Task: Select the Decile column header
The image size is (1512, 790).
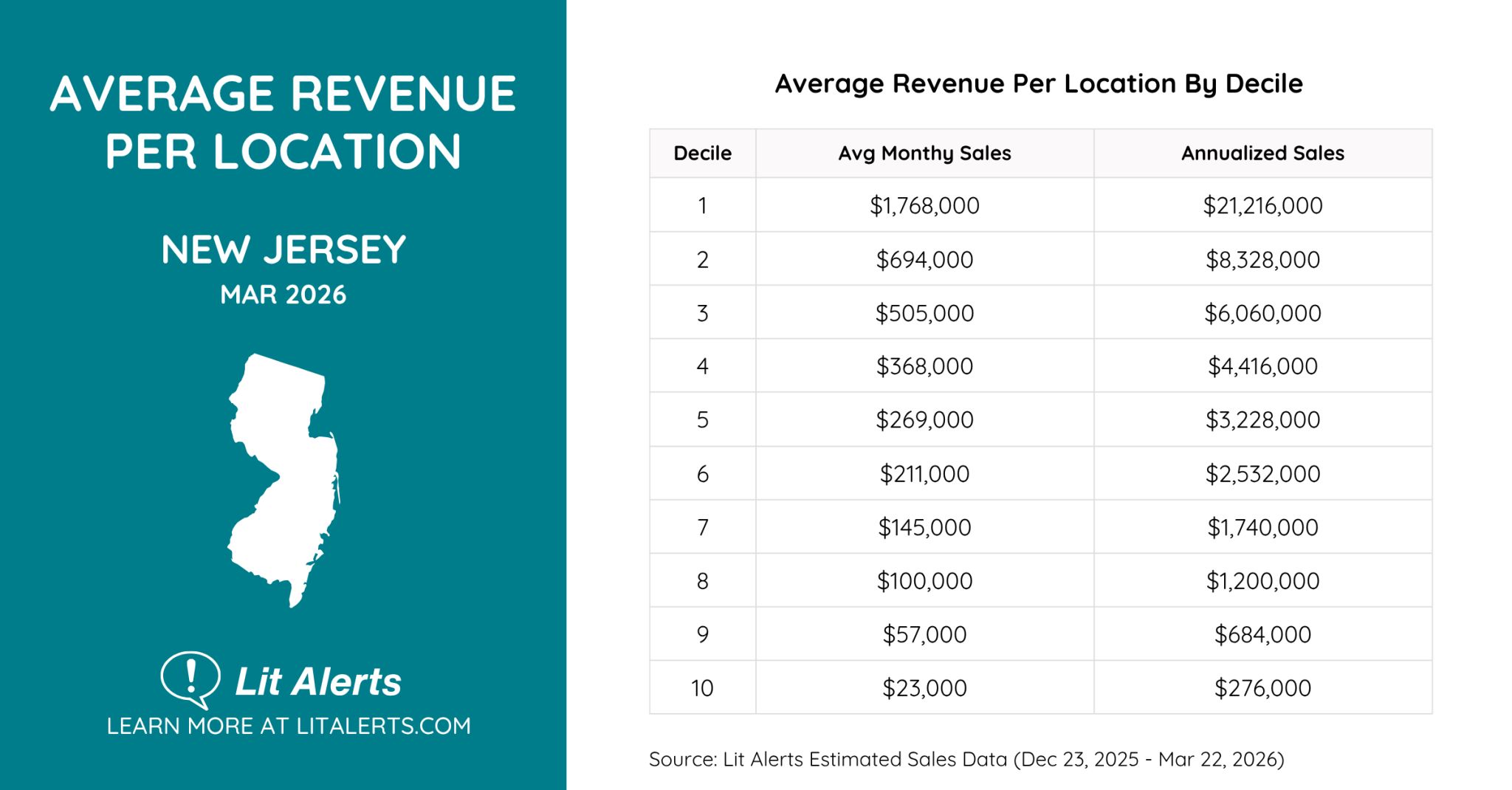Action: tap(701, 153)
